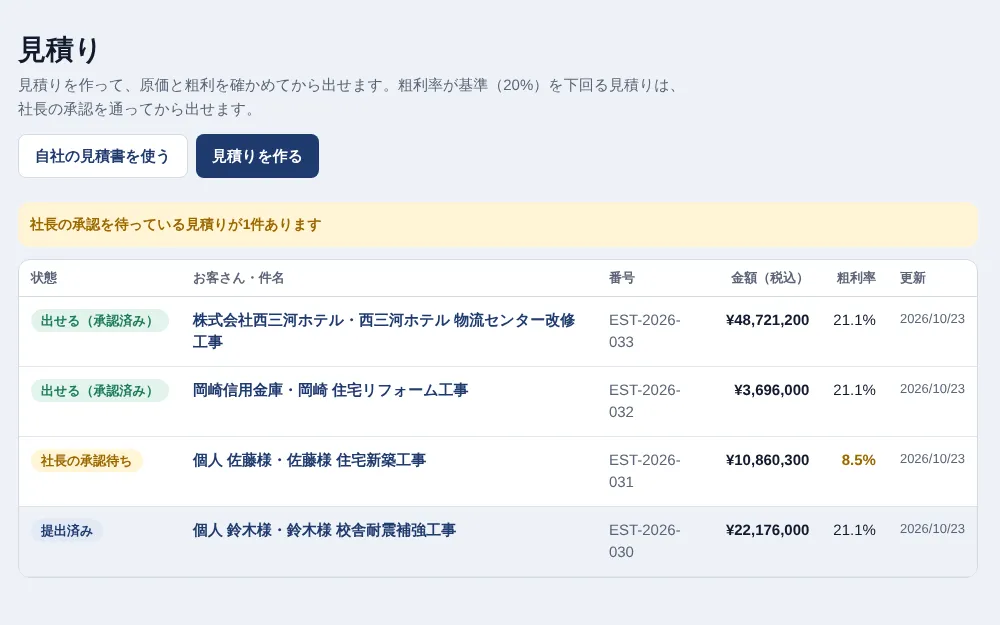
Task: Click the 提出済み status badge
Action: click(x=67, y=531)
